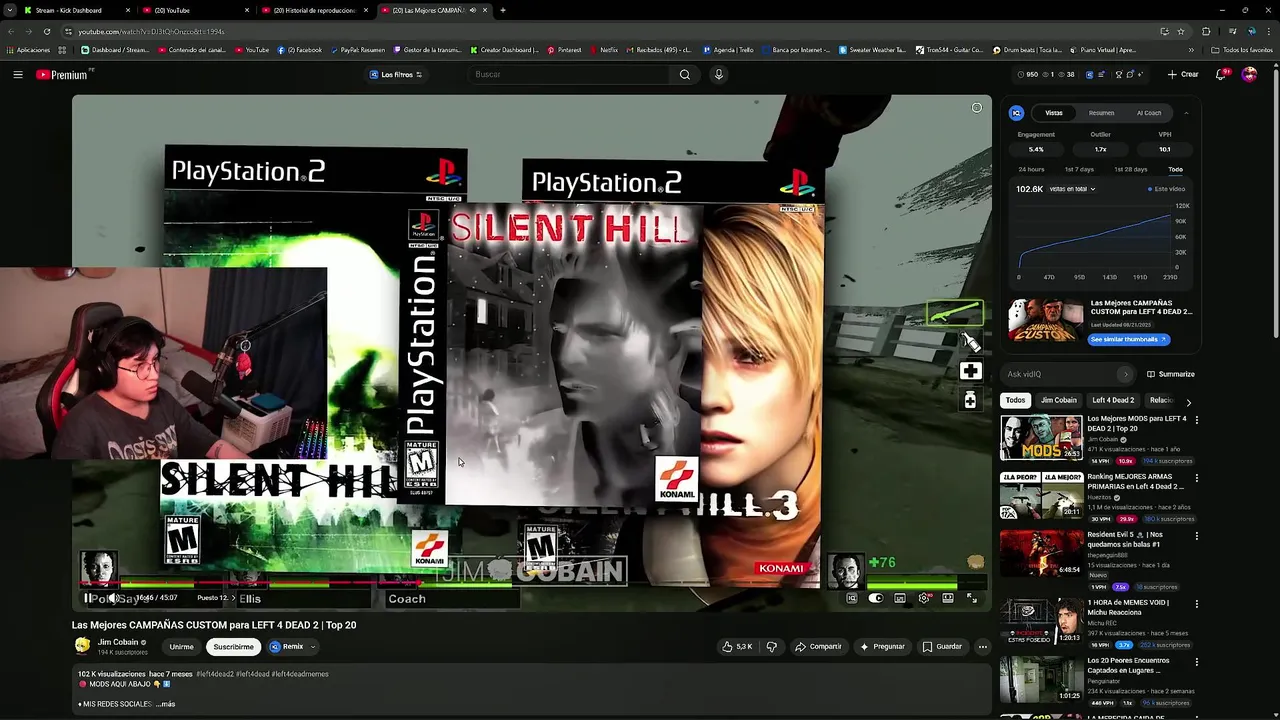Open YouTube notifications bell
This screenshot has height=720, width=1280.
[x=1222, y=74]
